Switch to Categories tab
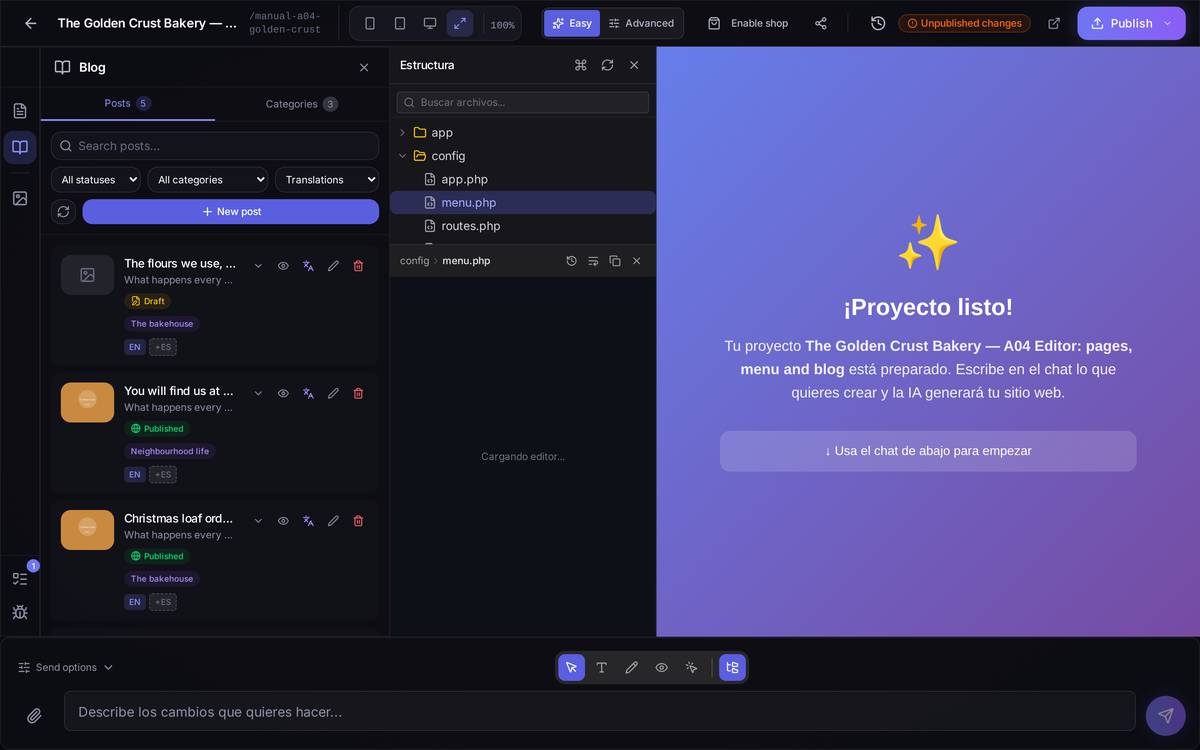This screenshot has height=750, width=1200. coord(301,104)
